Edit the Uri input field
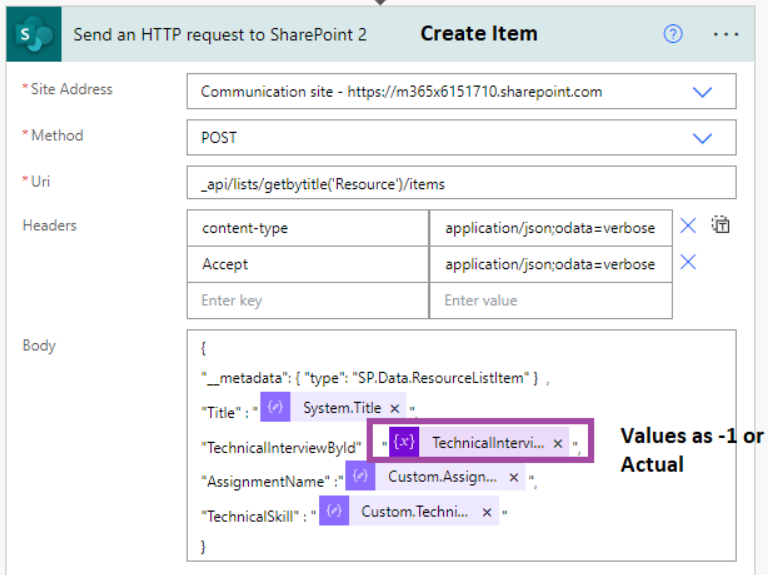The width and height of the screenshot is (769, 575). [461, 183]
